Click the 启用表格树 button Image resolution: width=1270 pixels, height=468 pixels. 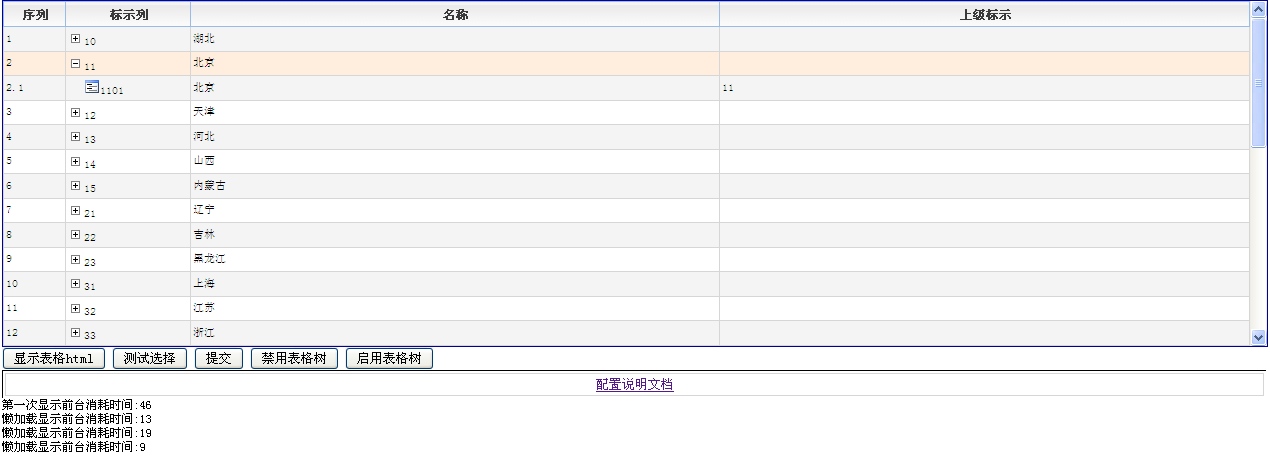(x=389, y=359)
